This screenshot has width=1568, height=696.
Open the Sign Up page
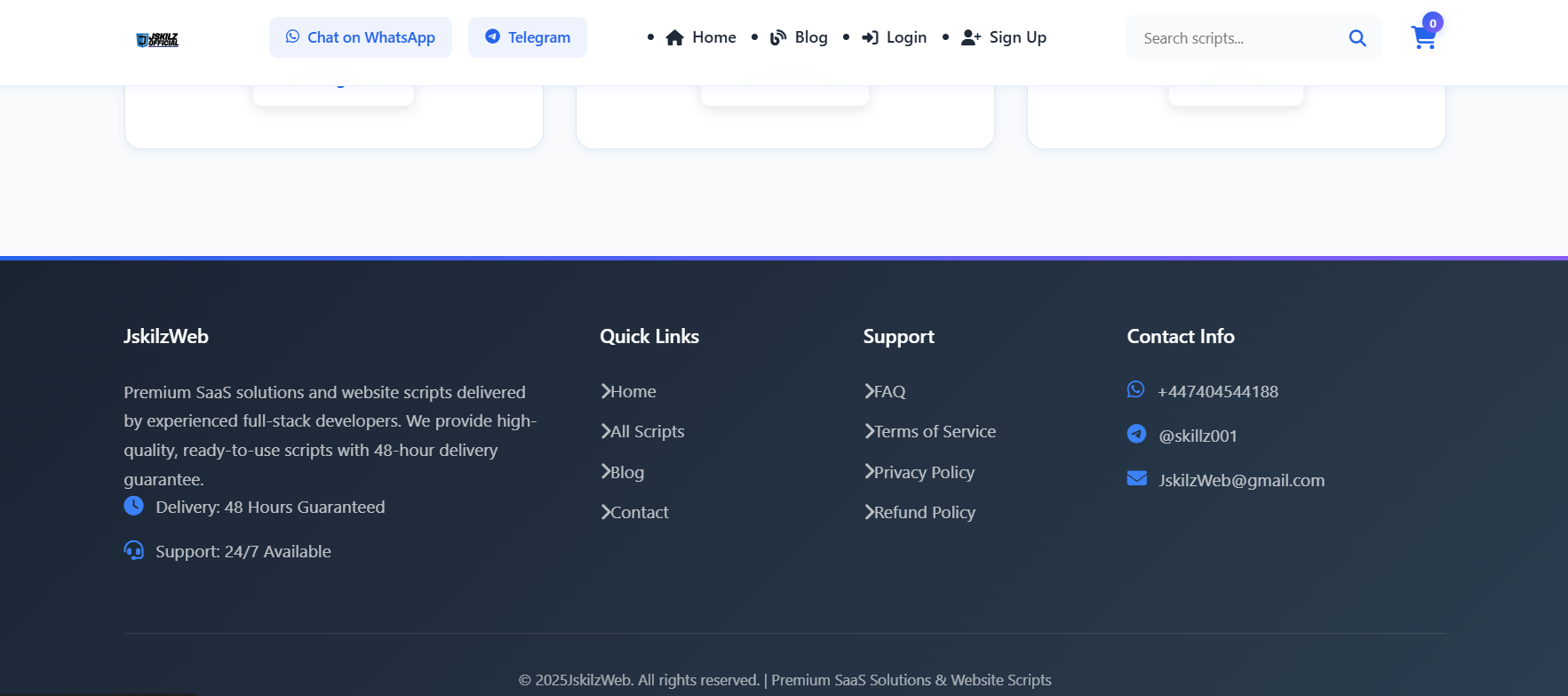[x=1004, y=37]
